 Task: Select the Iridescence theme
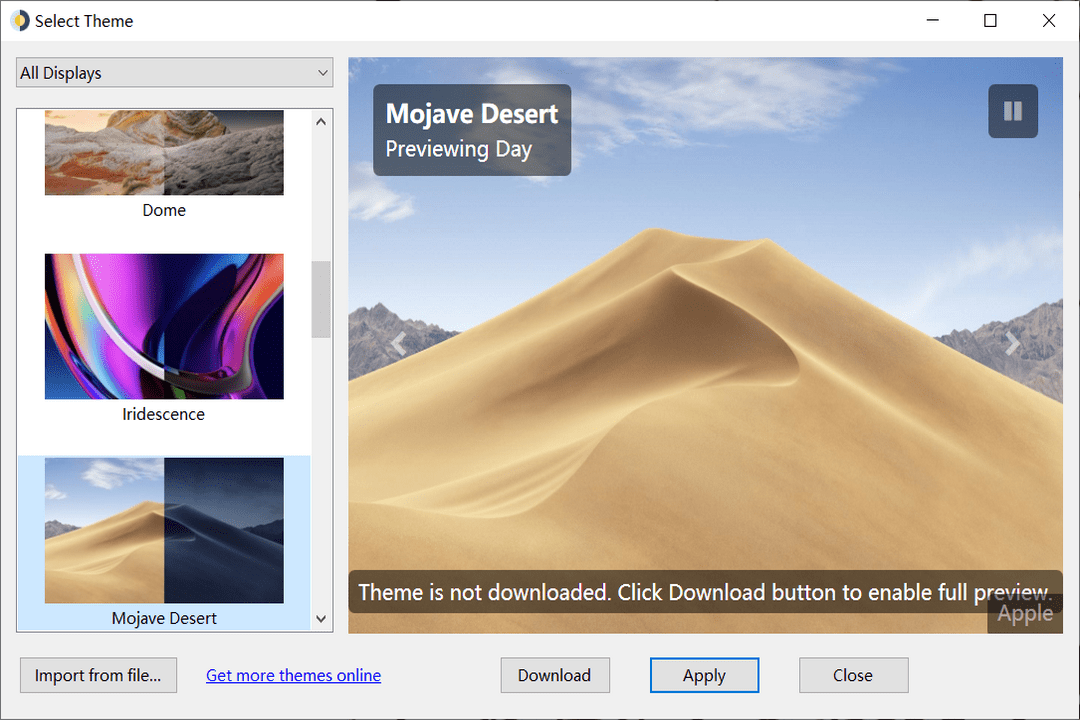click(163, 326)
